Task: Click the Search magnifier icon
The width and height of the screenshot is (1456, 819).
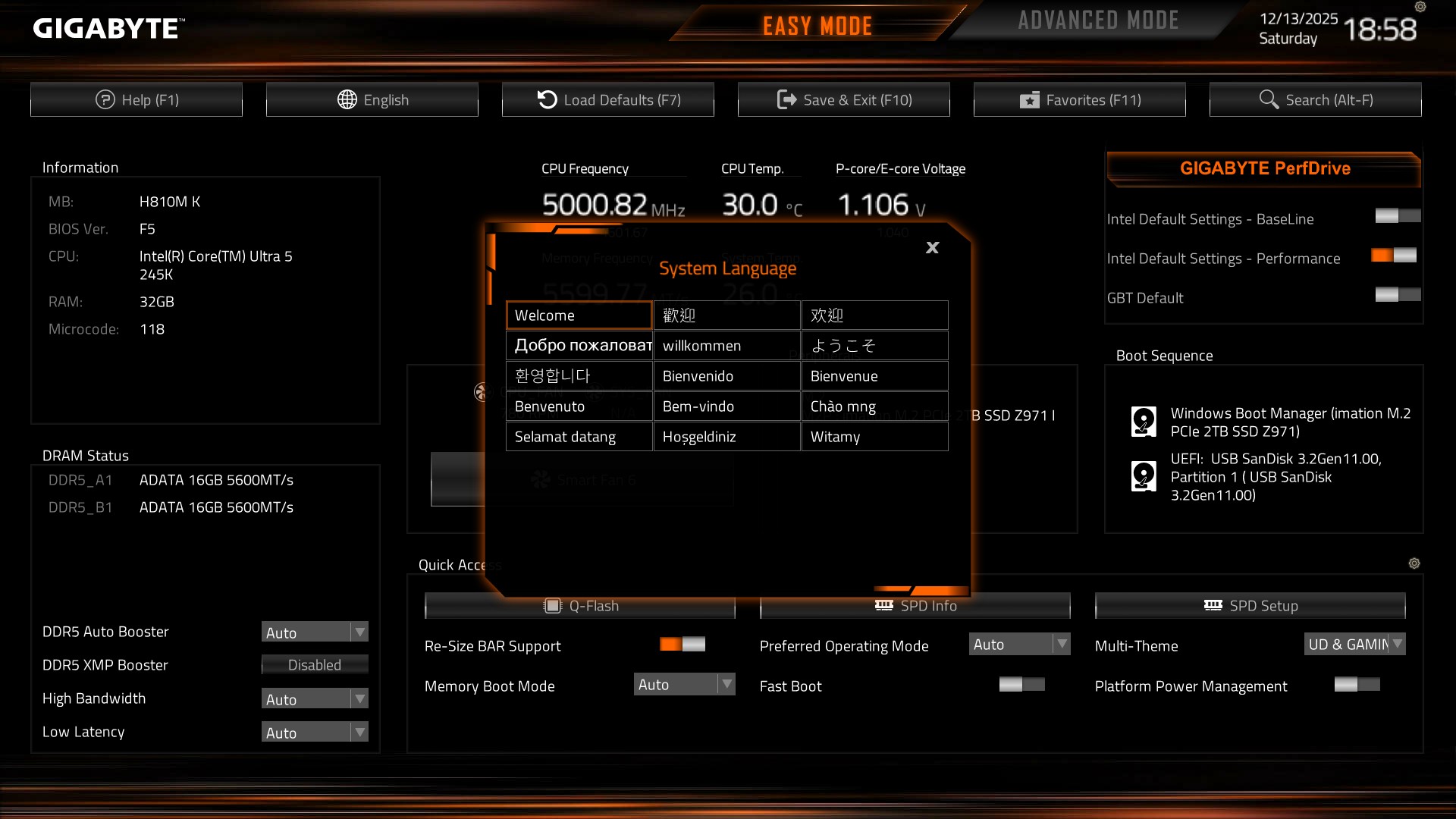Action: [1268, 99]
